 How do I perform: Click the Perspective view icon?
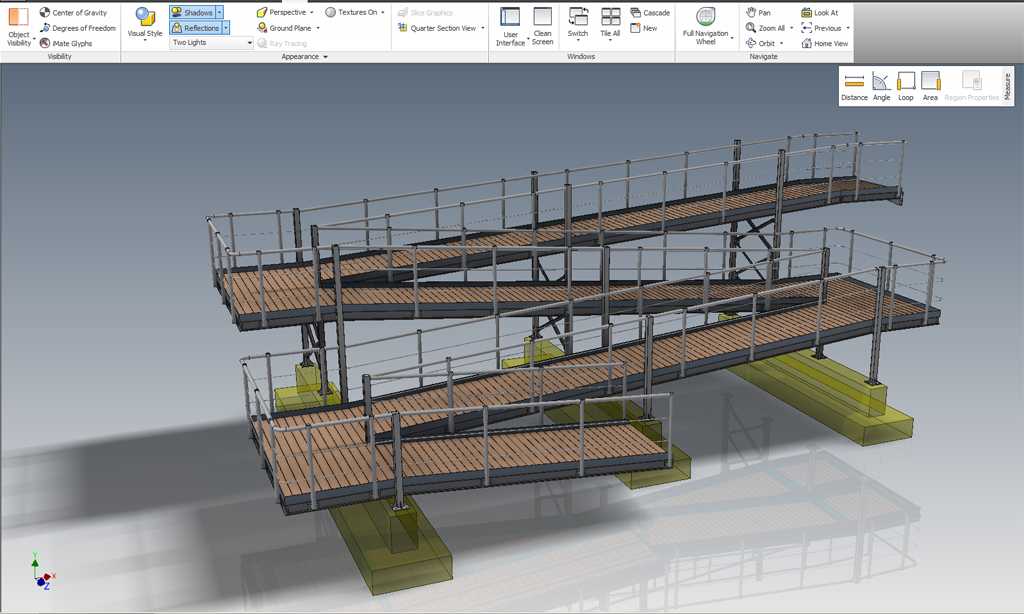262,12
